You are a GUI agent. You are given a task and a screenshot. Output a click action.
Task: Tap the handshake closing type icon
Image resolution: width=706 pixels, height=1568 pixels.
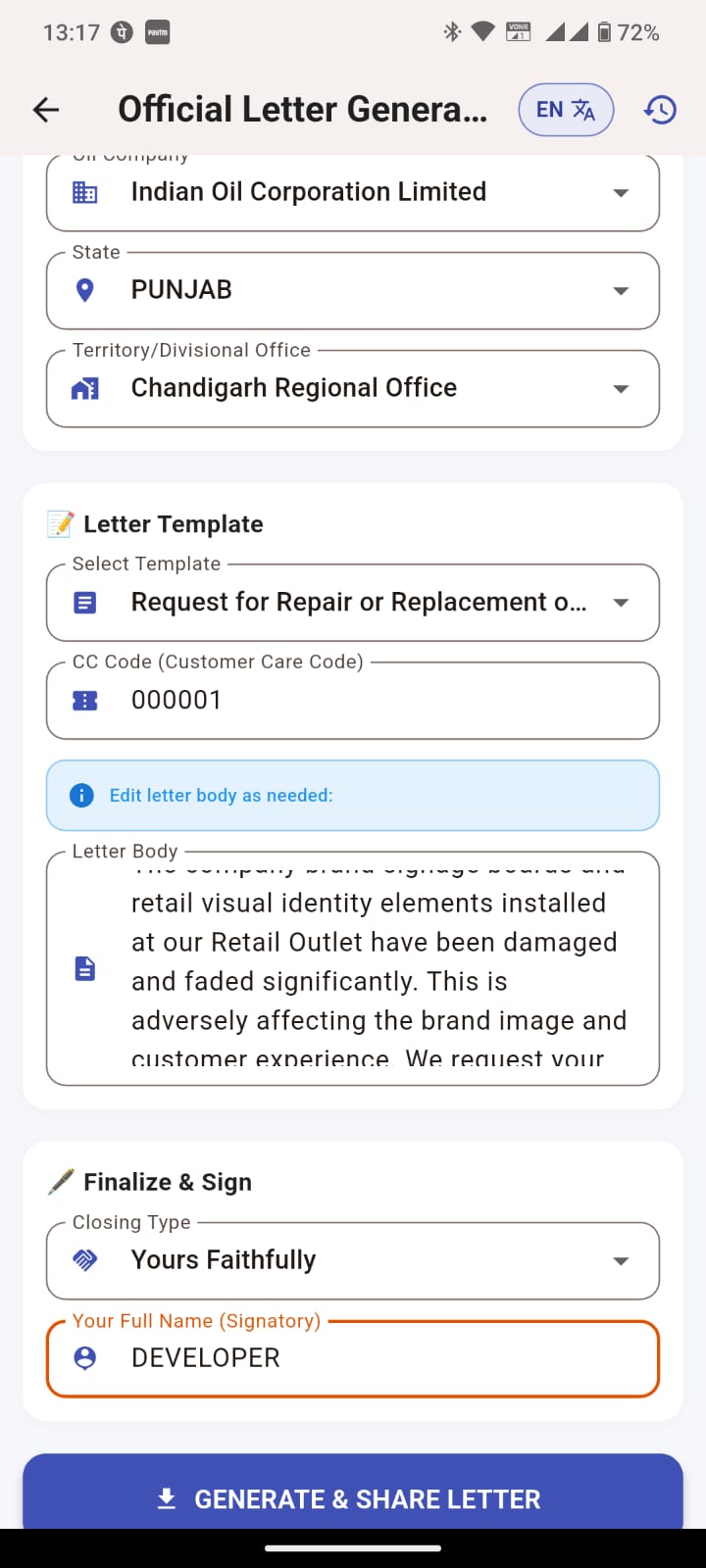(85, 1260)
